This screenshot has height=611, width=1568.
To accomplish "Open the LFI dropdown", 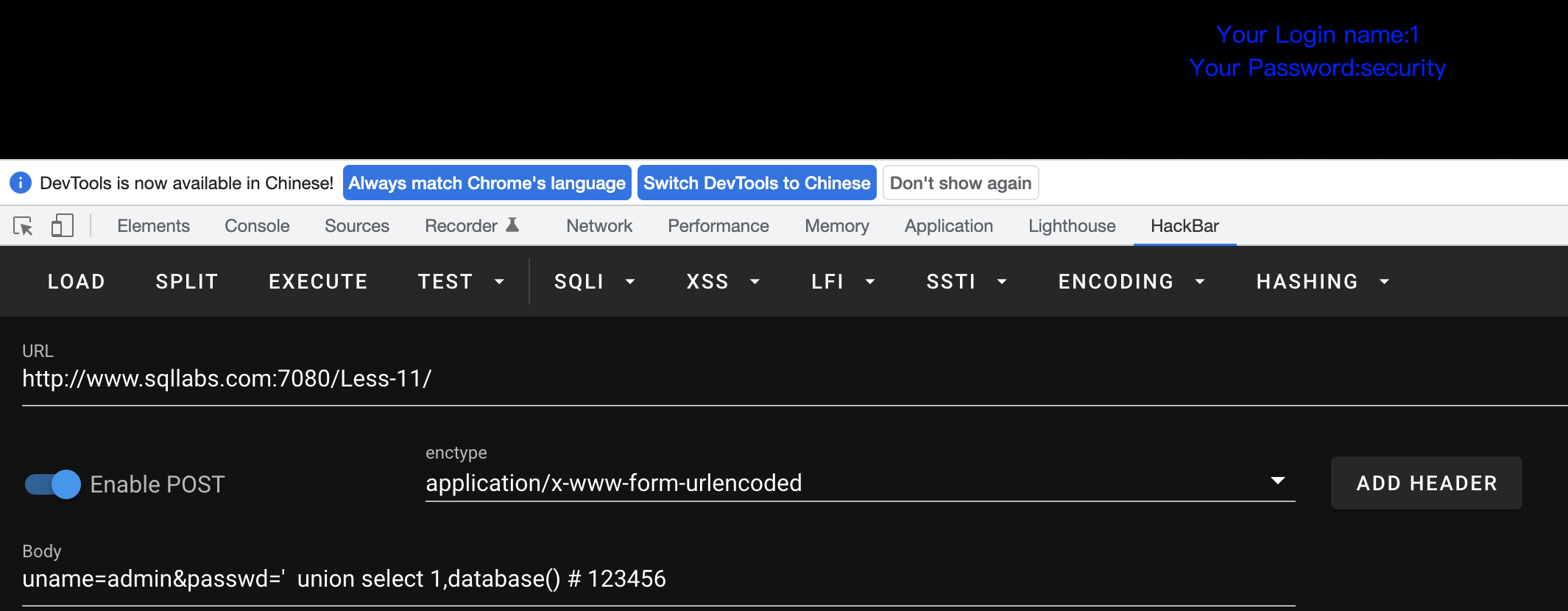I will click(x=843, y=281).
